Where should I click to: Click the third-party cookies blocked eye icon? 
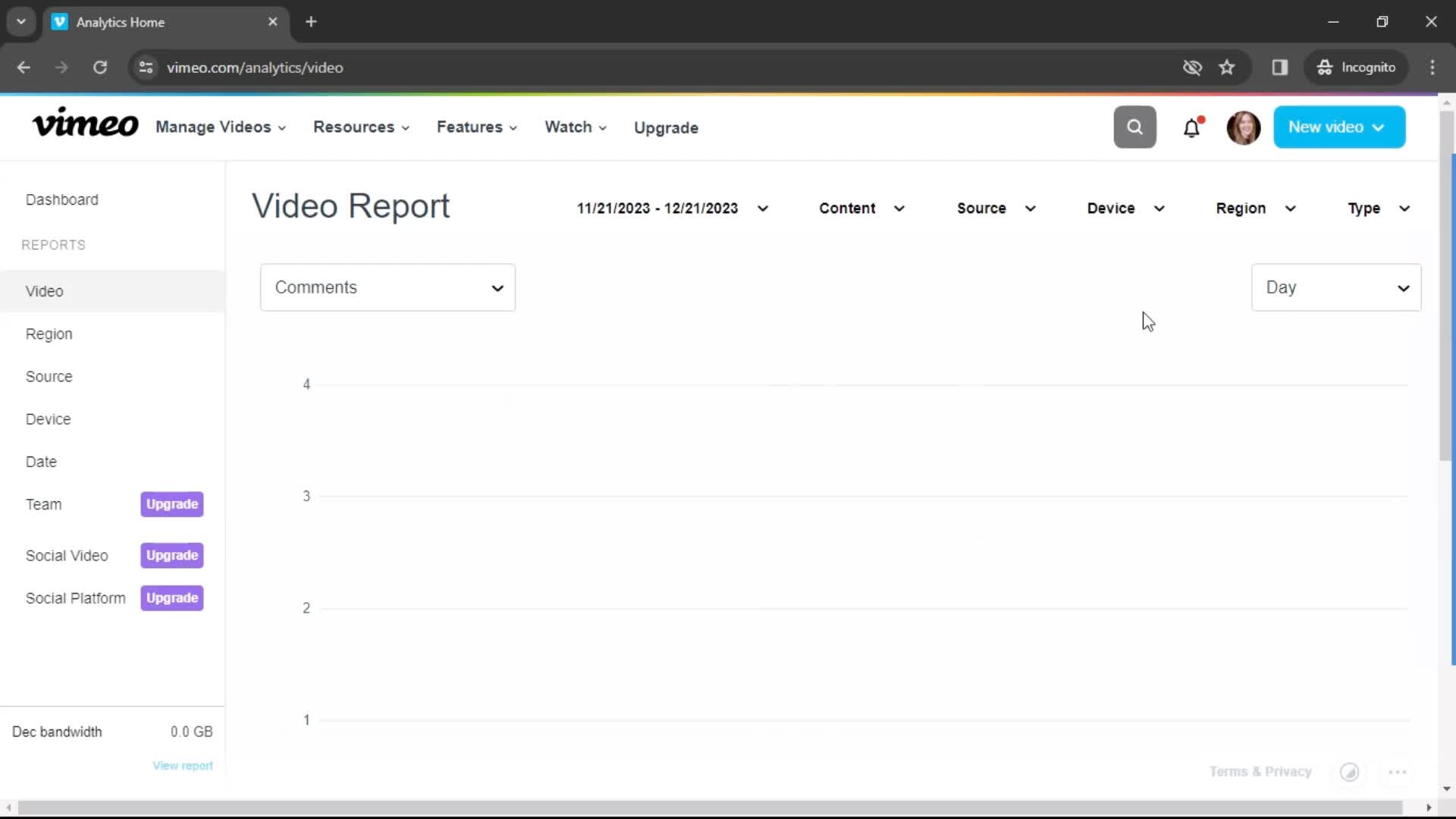(1192, 67)
